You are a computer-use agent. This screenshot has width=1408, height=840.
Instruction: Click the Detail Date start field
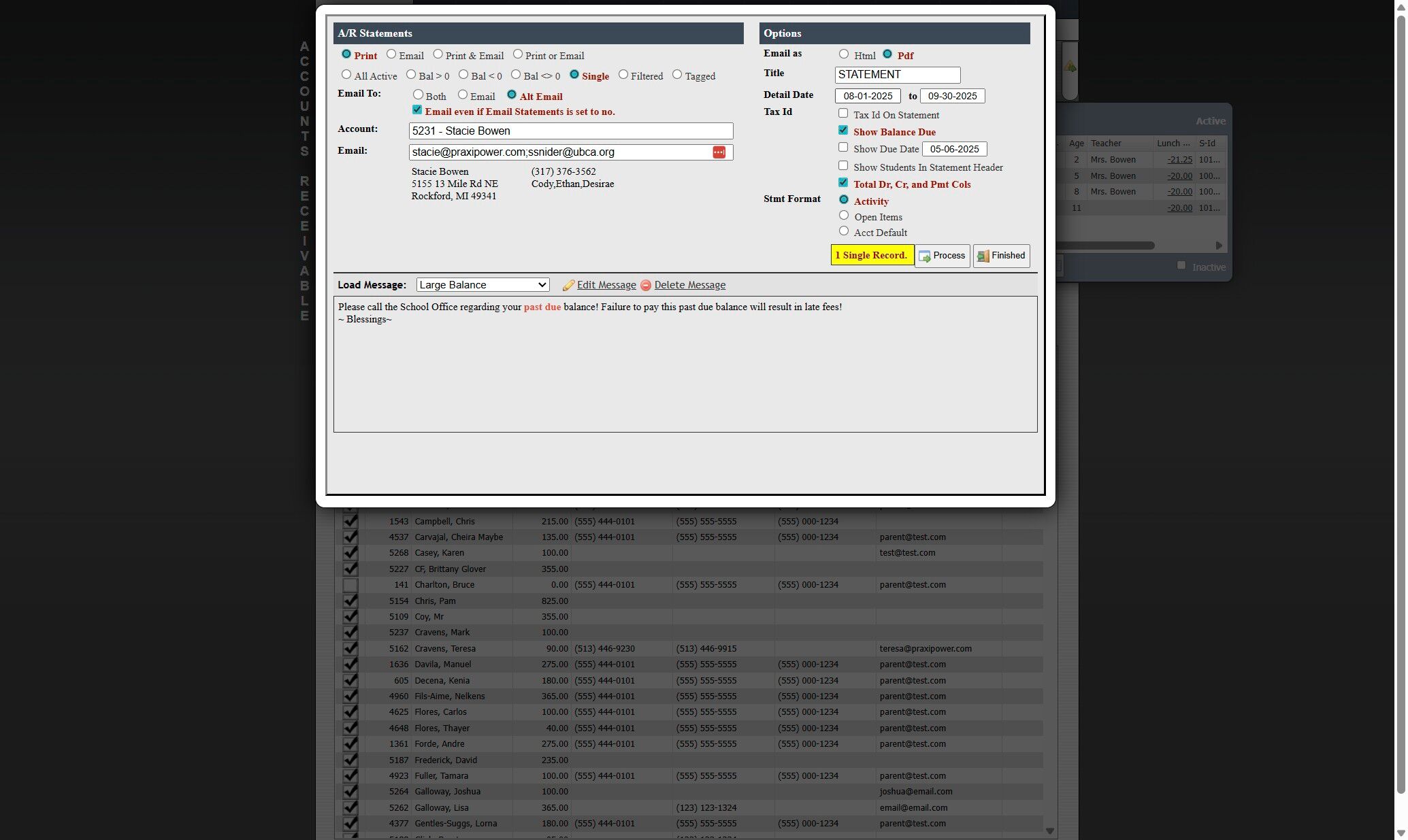(868, 96)
